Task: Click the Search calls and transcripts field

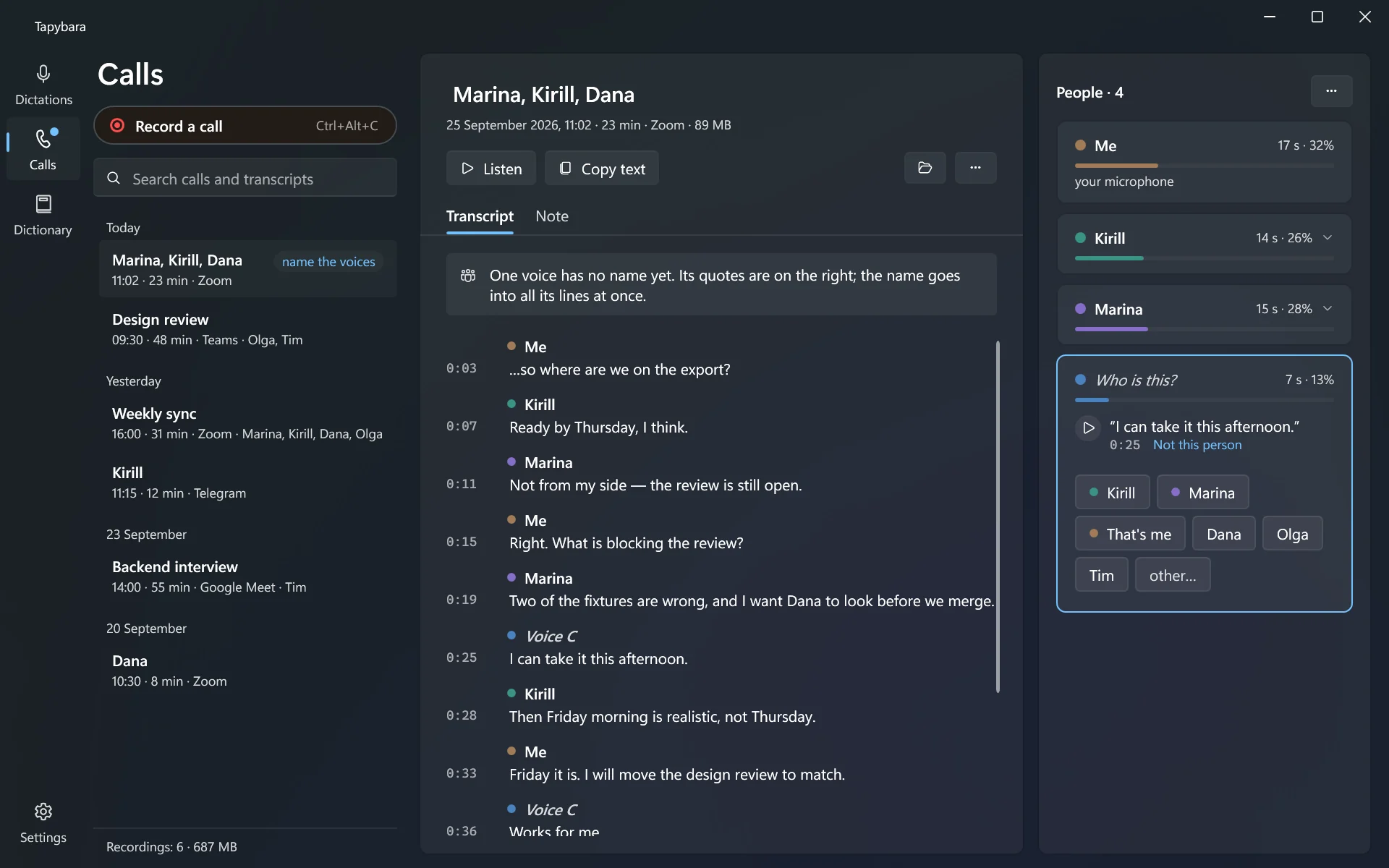Action: pos(245,178)
